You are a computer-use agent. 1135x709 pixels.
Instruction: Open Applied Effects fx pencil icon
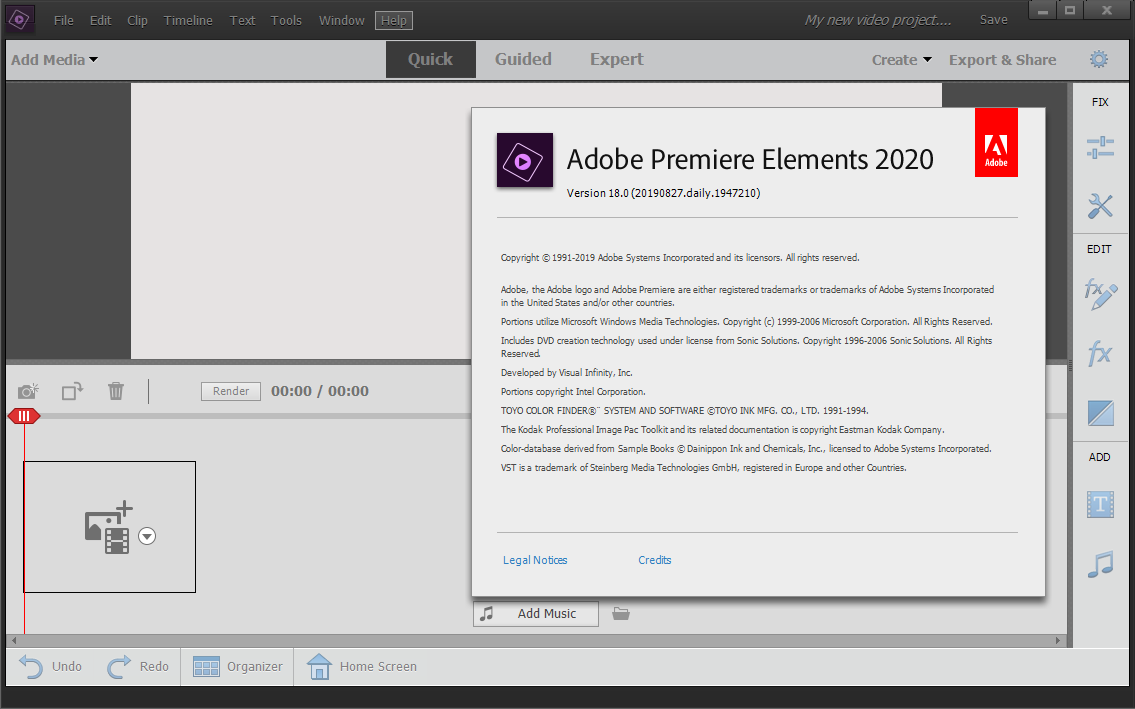(x=1100, y=294)
